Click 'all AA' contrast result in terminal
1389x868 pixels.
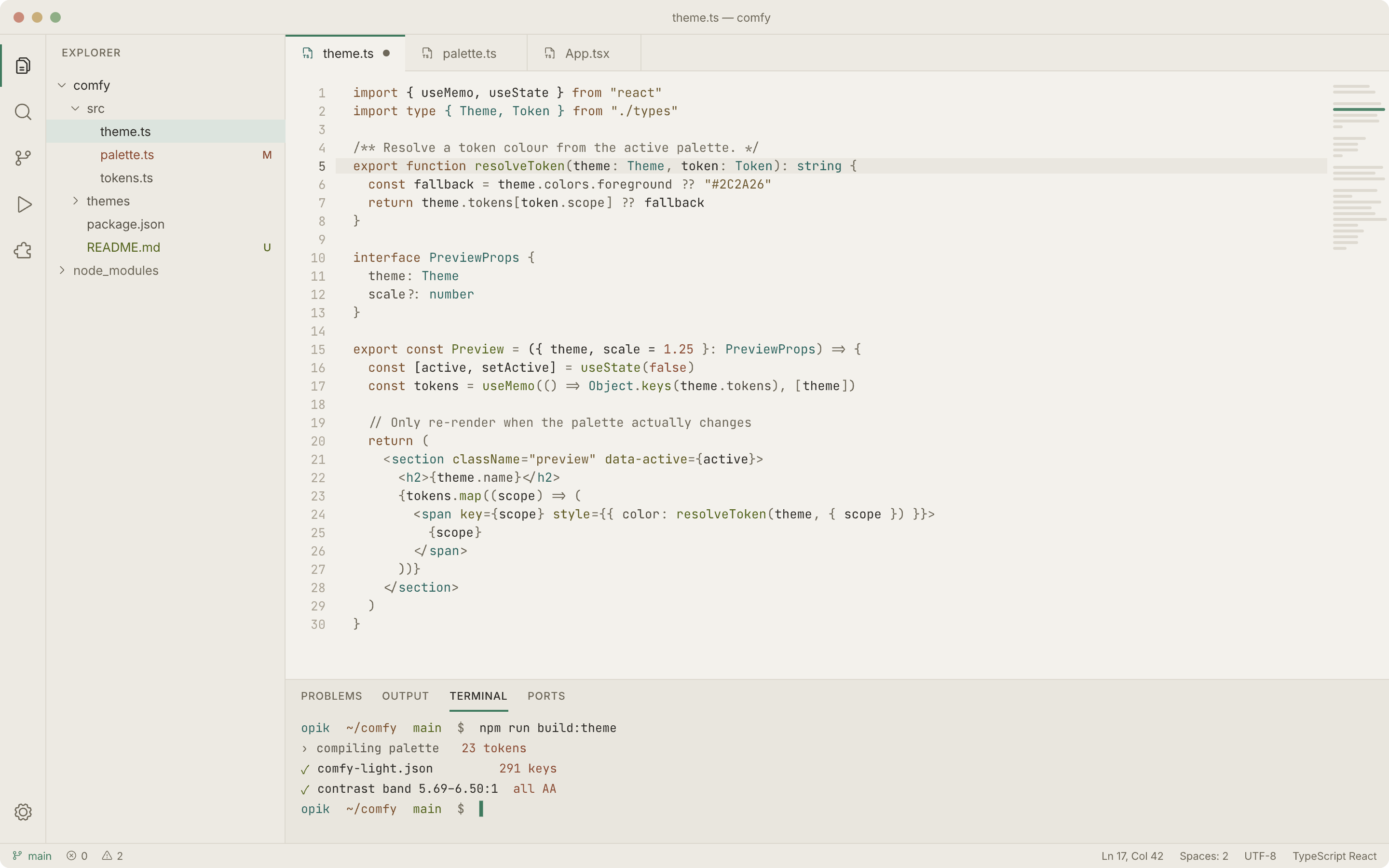coord(534,789)
